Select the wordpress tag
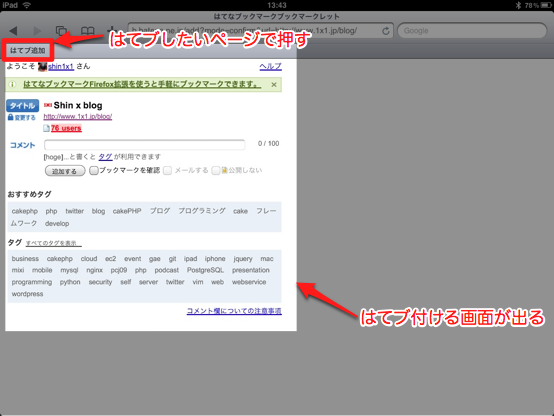This screenshot has height=416, width=554. tap(27, 294)
